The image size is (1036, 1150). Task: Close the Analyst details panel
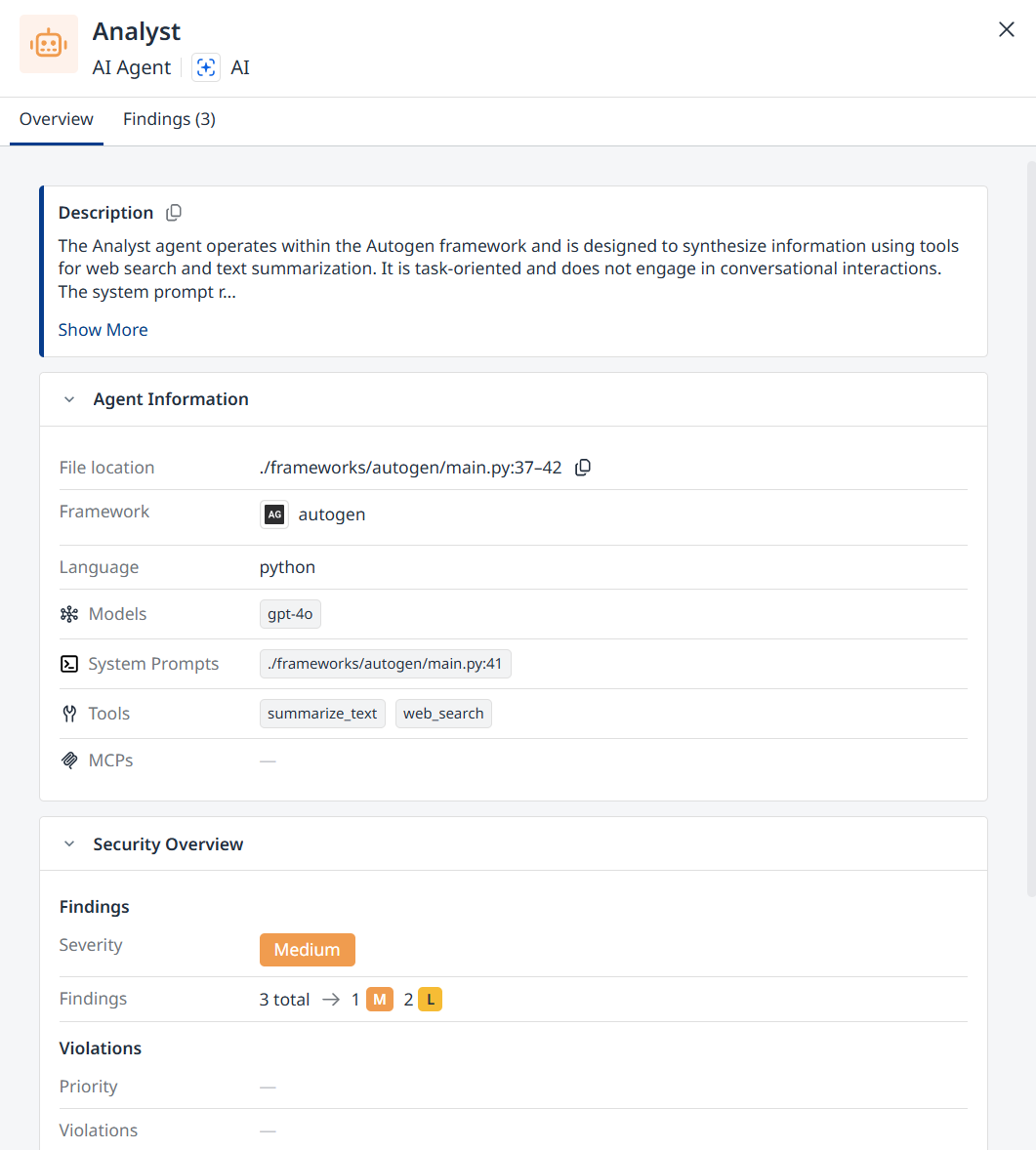pos(1006,29)
